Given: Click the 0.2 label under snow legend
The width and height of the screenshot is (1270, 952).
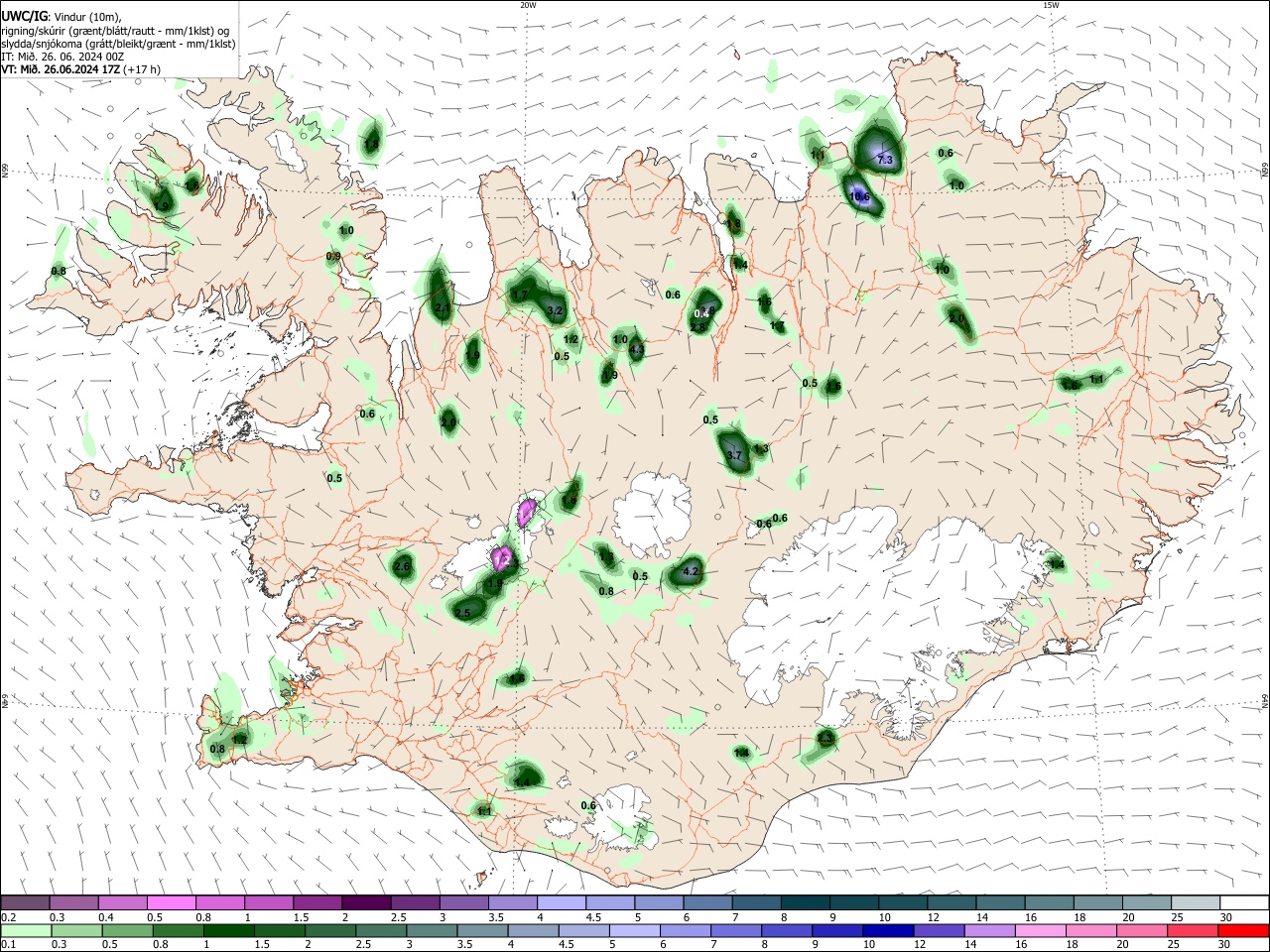Looking at the screenshot, I should 8,916.
